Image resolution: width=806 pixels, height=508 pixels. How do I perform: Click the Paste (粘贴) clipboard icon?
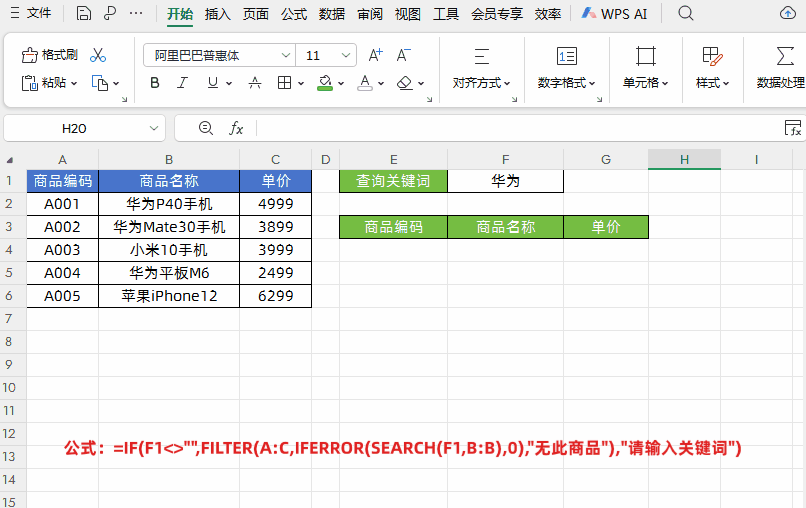pyautogui.click(x=30, y=83)
